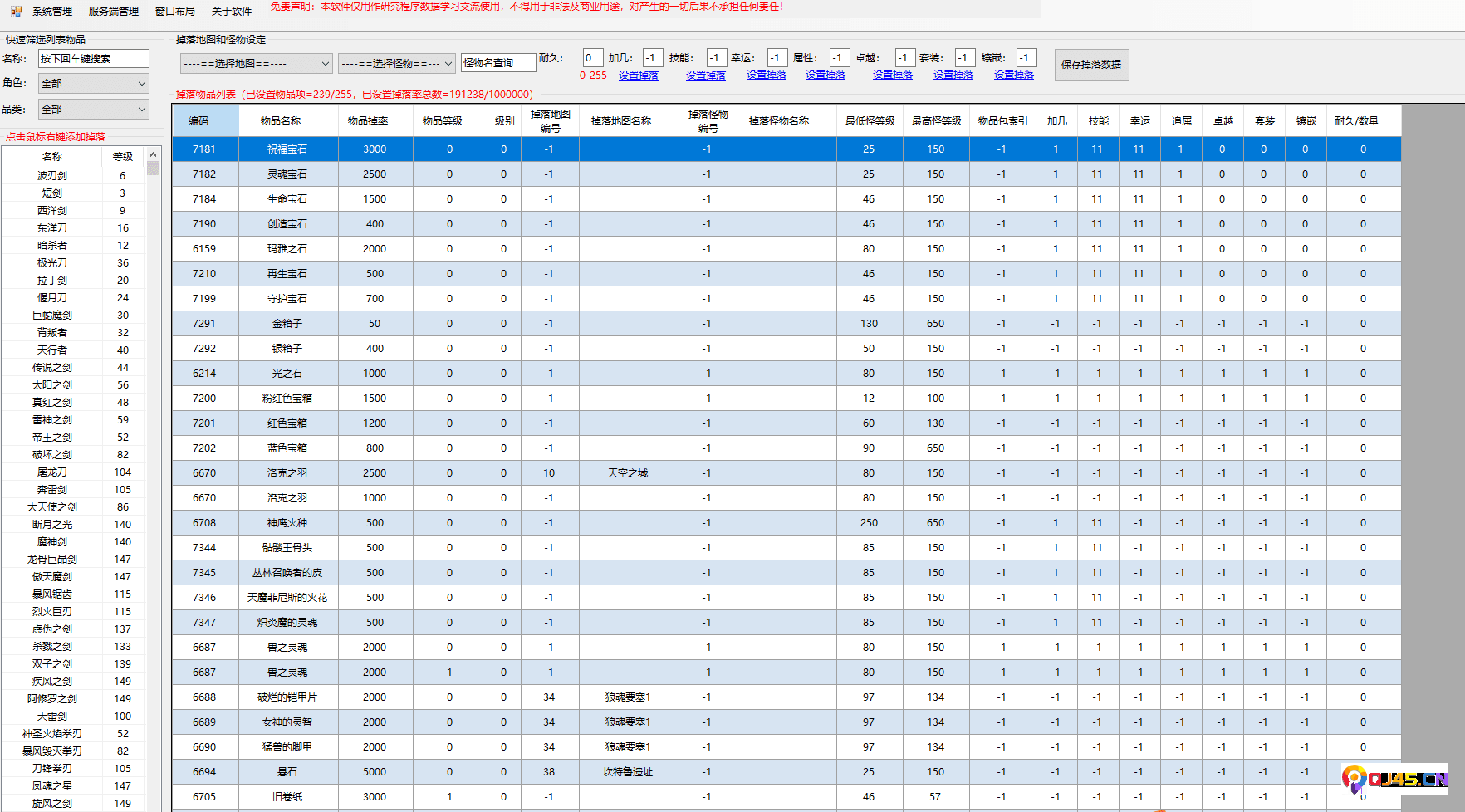Viewport: 1465px width, 812px height.
Task: Sort table by 物品掉率 column header
Action: (375, 121)
